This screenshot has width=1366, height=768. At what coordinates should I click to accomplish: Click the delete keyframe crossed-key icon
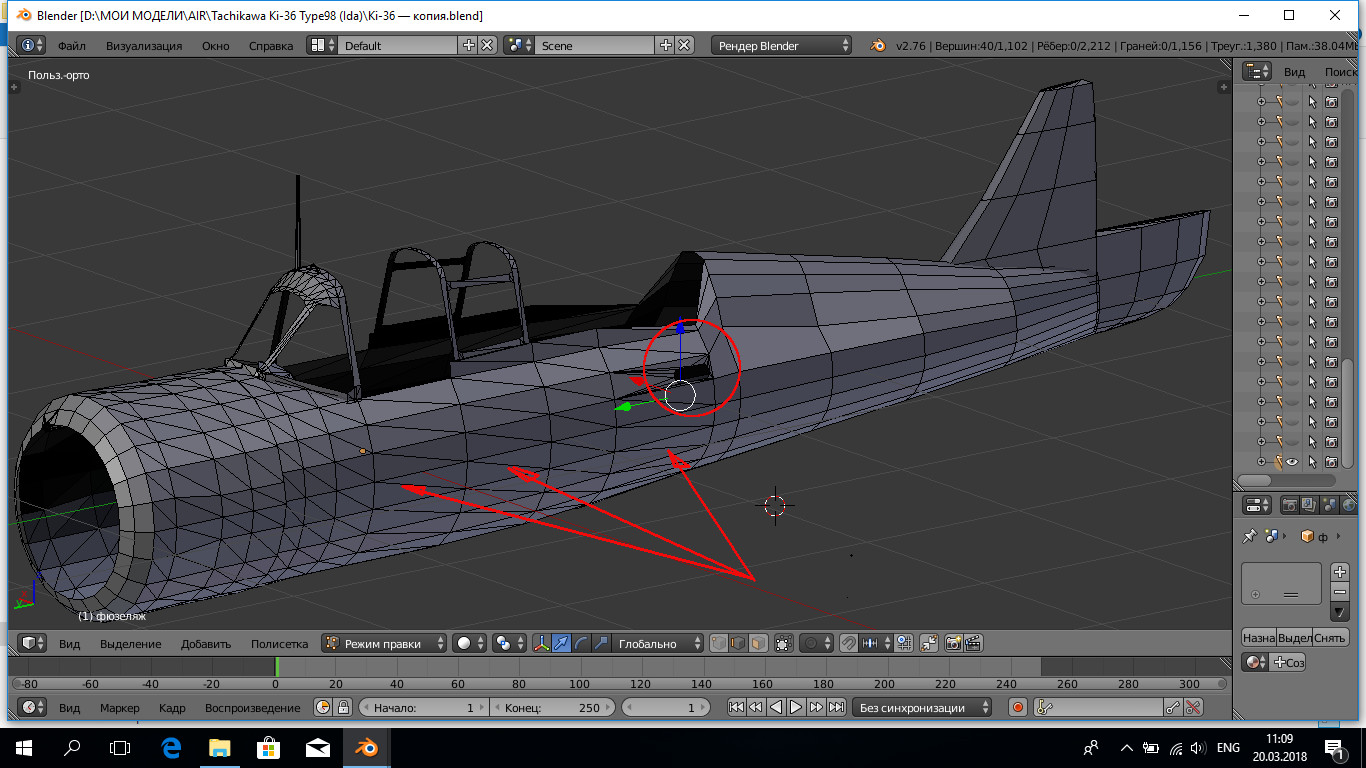[1193, 708]
